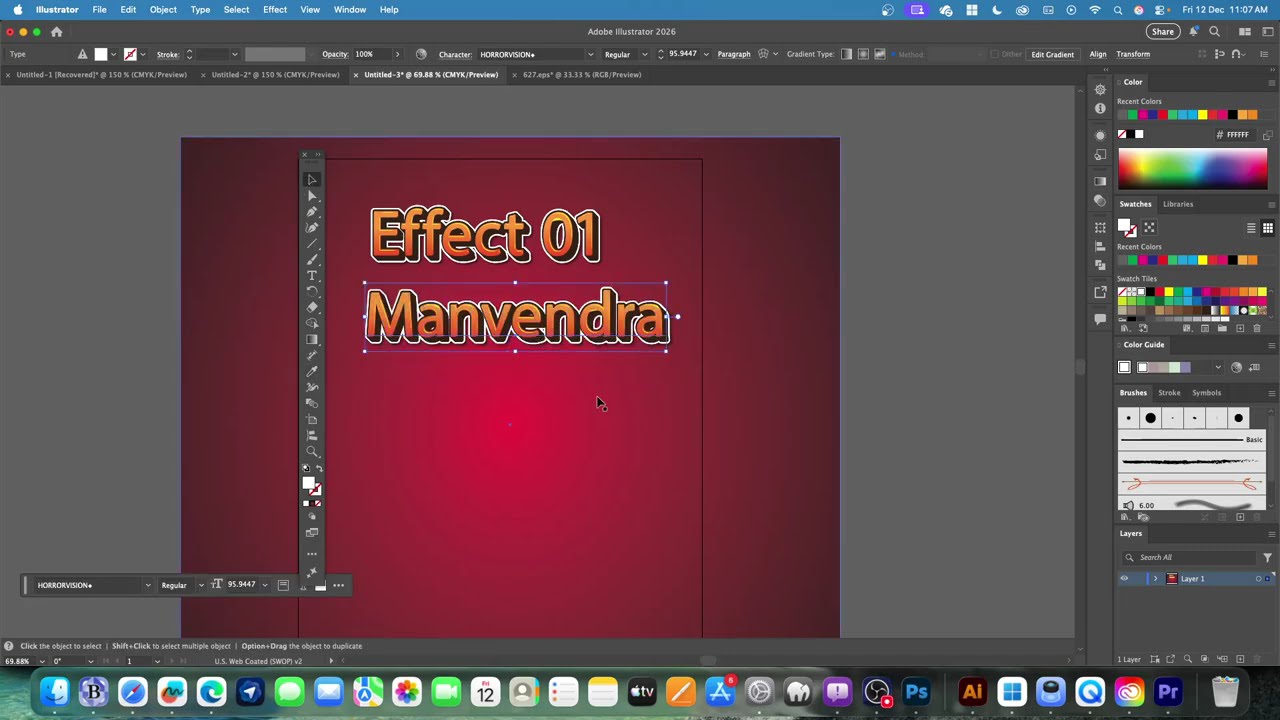
Task: Click the hex color FFFFFF field
Action: click(1237, 134)
